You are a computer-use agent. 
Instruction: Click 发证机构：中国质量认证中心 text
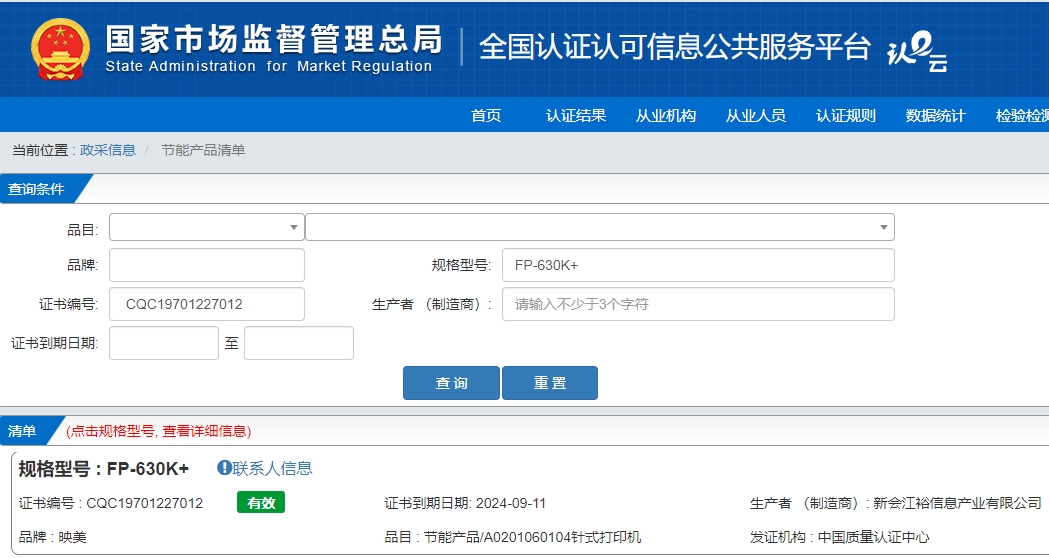(840, 537)
